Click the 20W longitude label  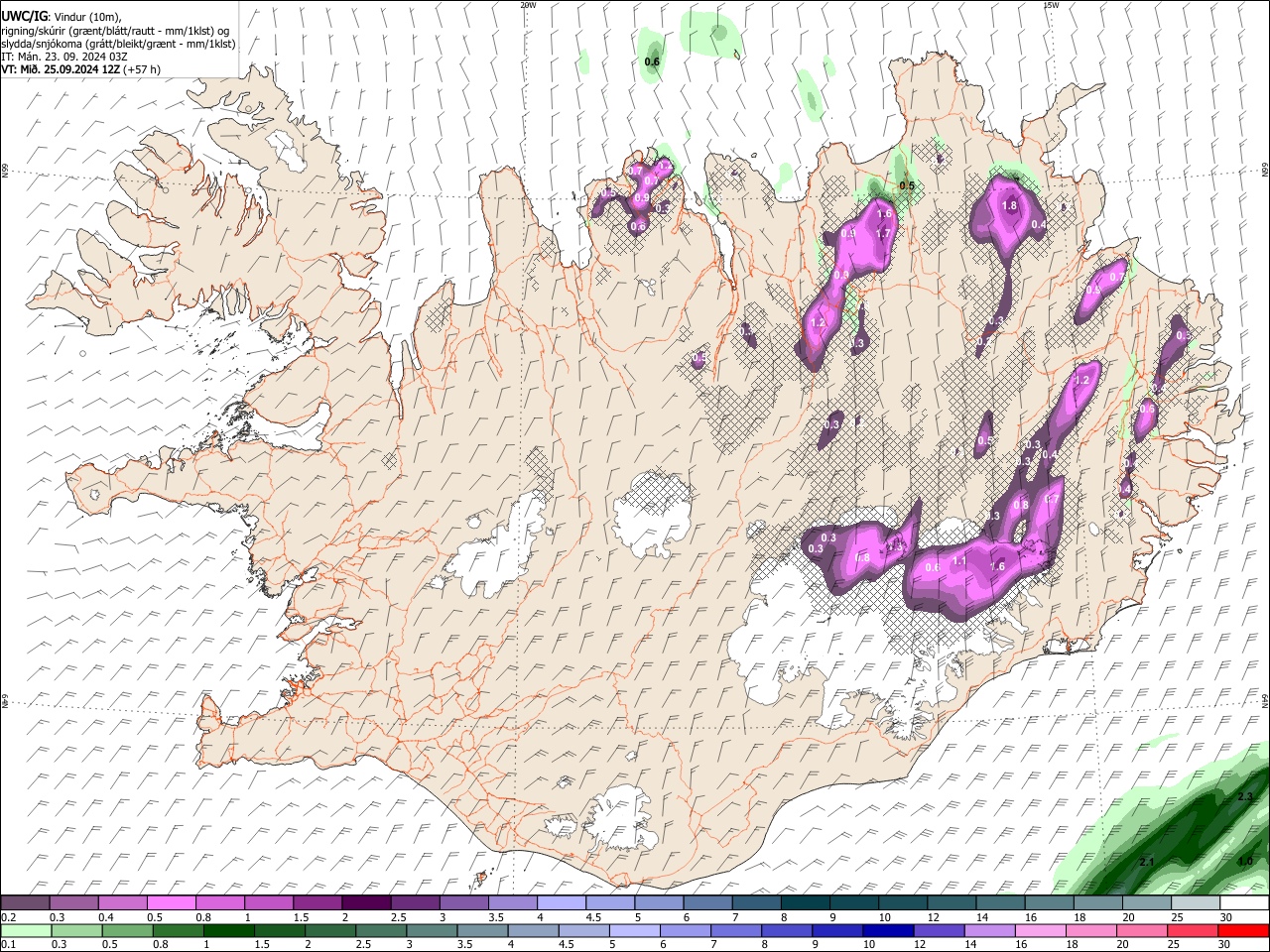tap(528, 5)
